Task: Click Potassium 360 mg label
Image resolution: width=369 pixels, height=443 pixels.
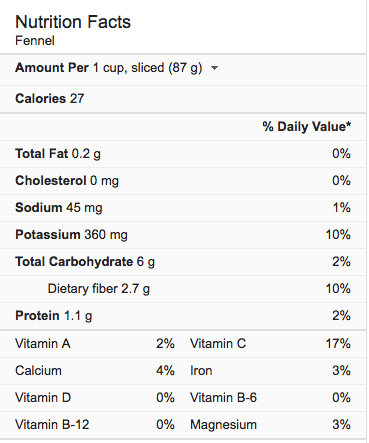Action: 71,235
